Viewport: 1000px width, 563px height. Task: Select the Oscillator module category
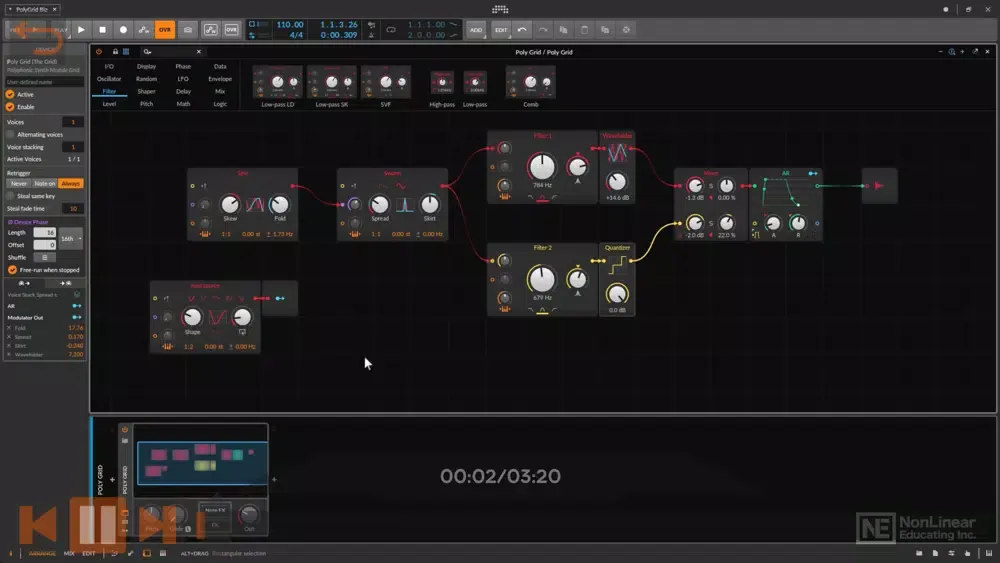[109, 79]
